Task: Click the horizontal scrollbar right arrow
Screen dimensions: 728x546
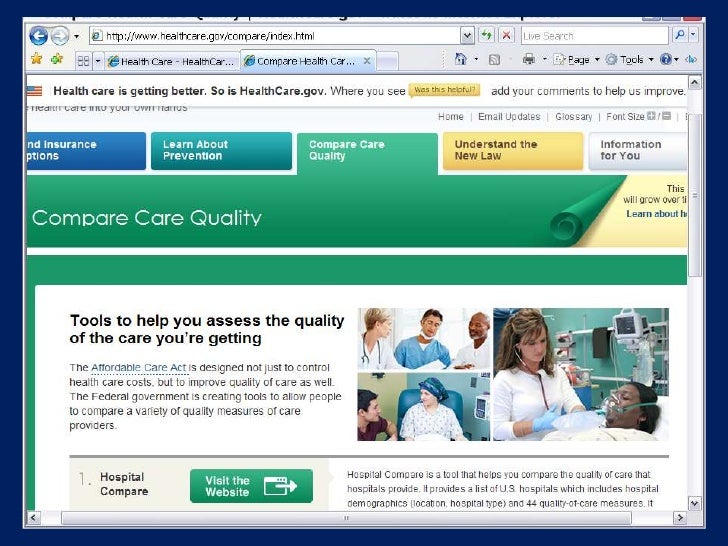Action: click(x=680, y=517)
